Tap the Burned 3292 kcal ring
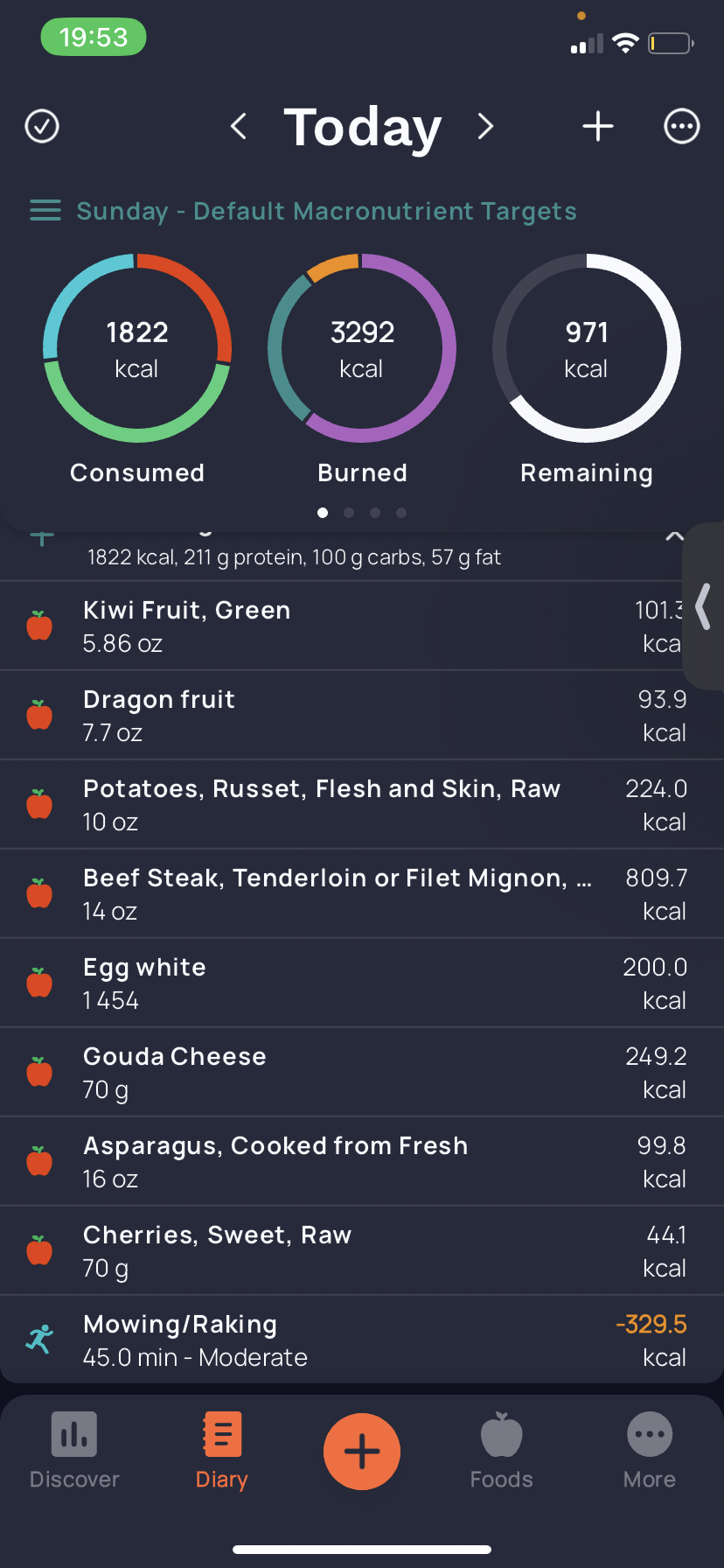The width and height of the screenshot is (724, 1568). click(x=362, y=348)
